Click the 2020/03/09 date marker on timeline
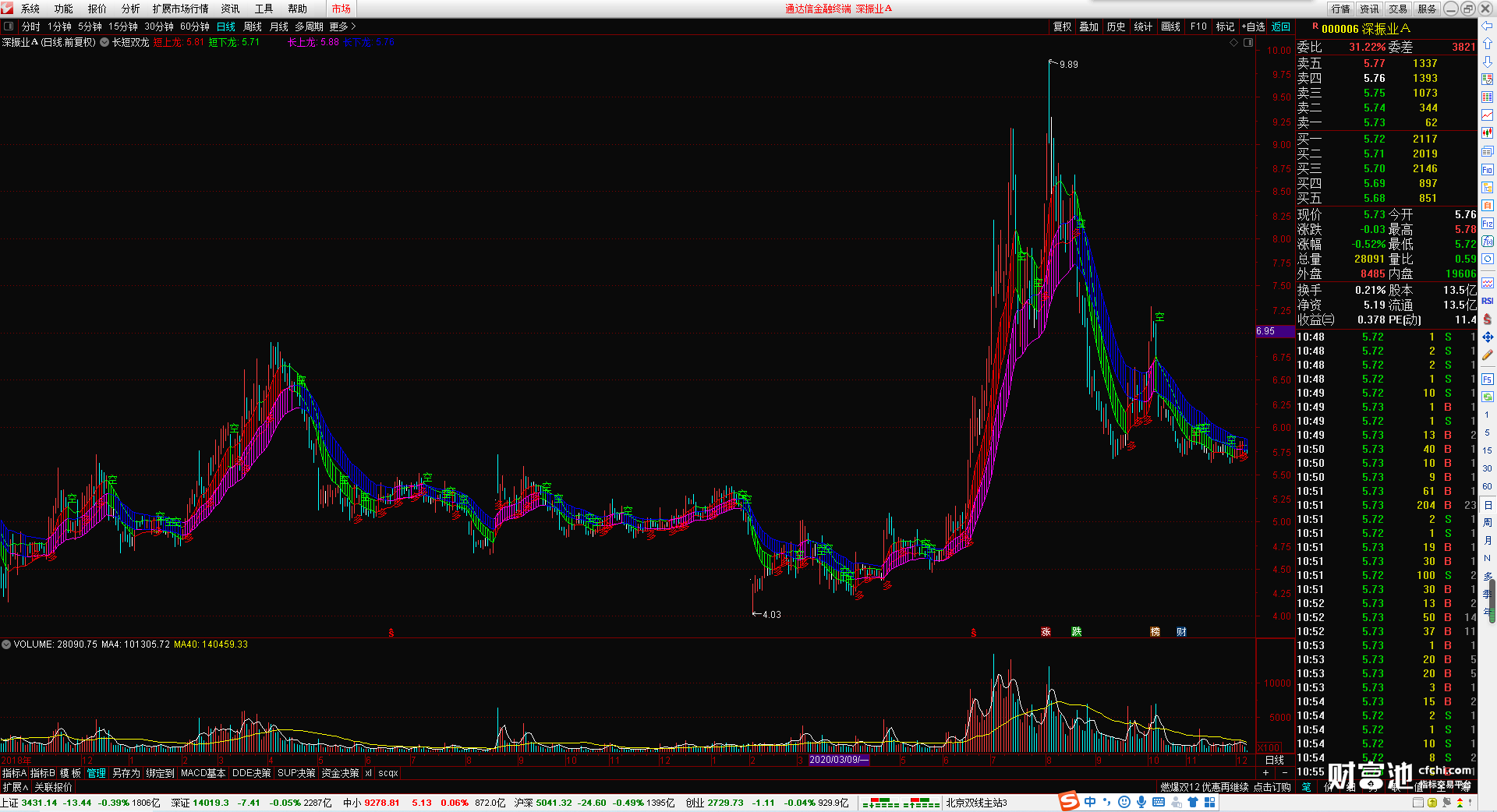Screen dimensions: 1497x812 click(839, 760)
